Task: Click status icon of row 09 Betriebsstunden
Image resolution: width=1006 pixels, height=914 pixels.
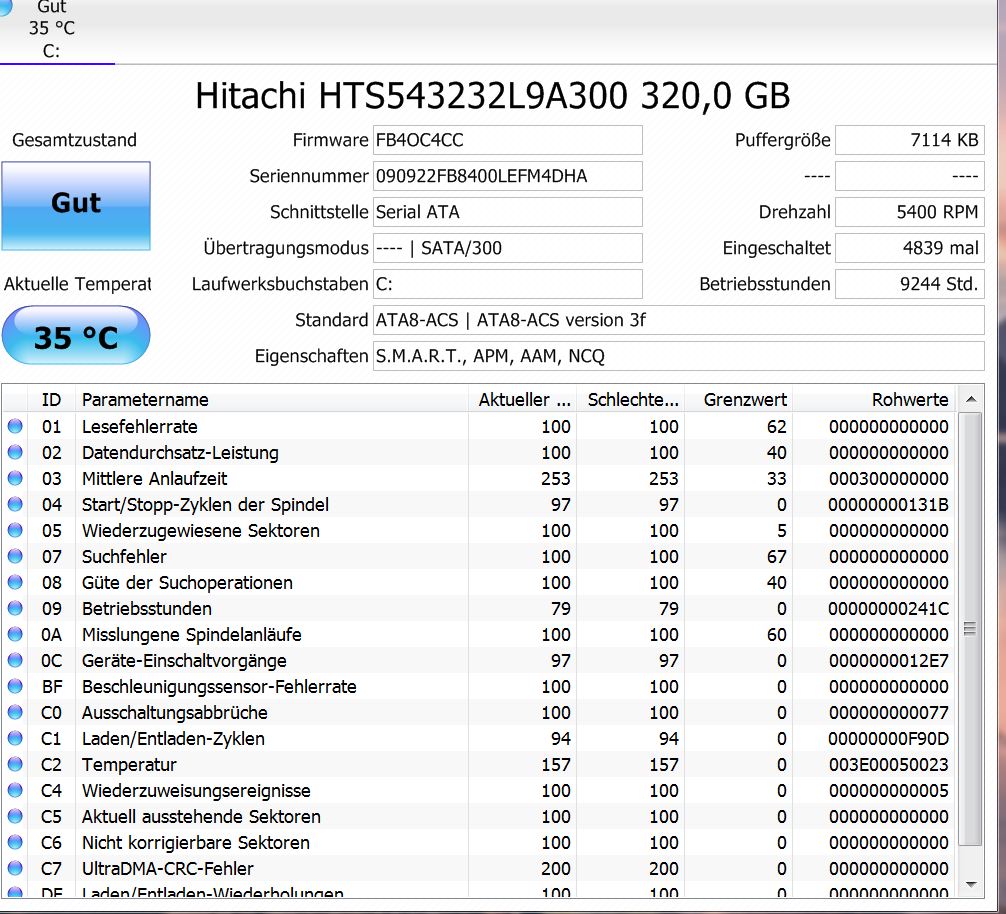Action: point(15,608)
